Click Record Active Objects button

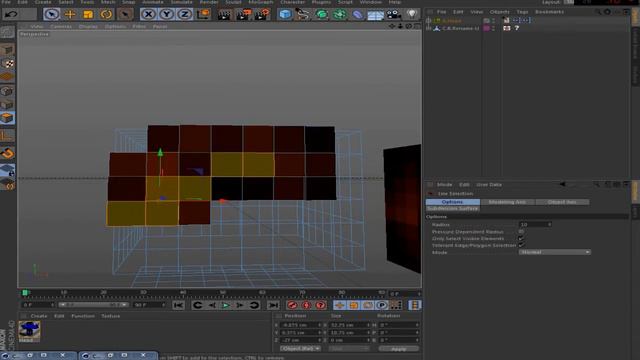[292, 305]
